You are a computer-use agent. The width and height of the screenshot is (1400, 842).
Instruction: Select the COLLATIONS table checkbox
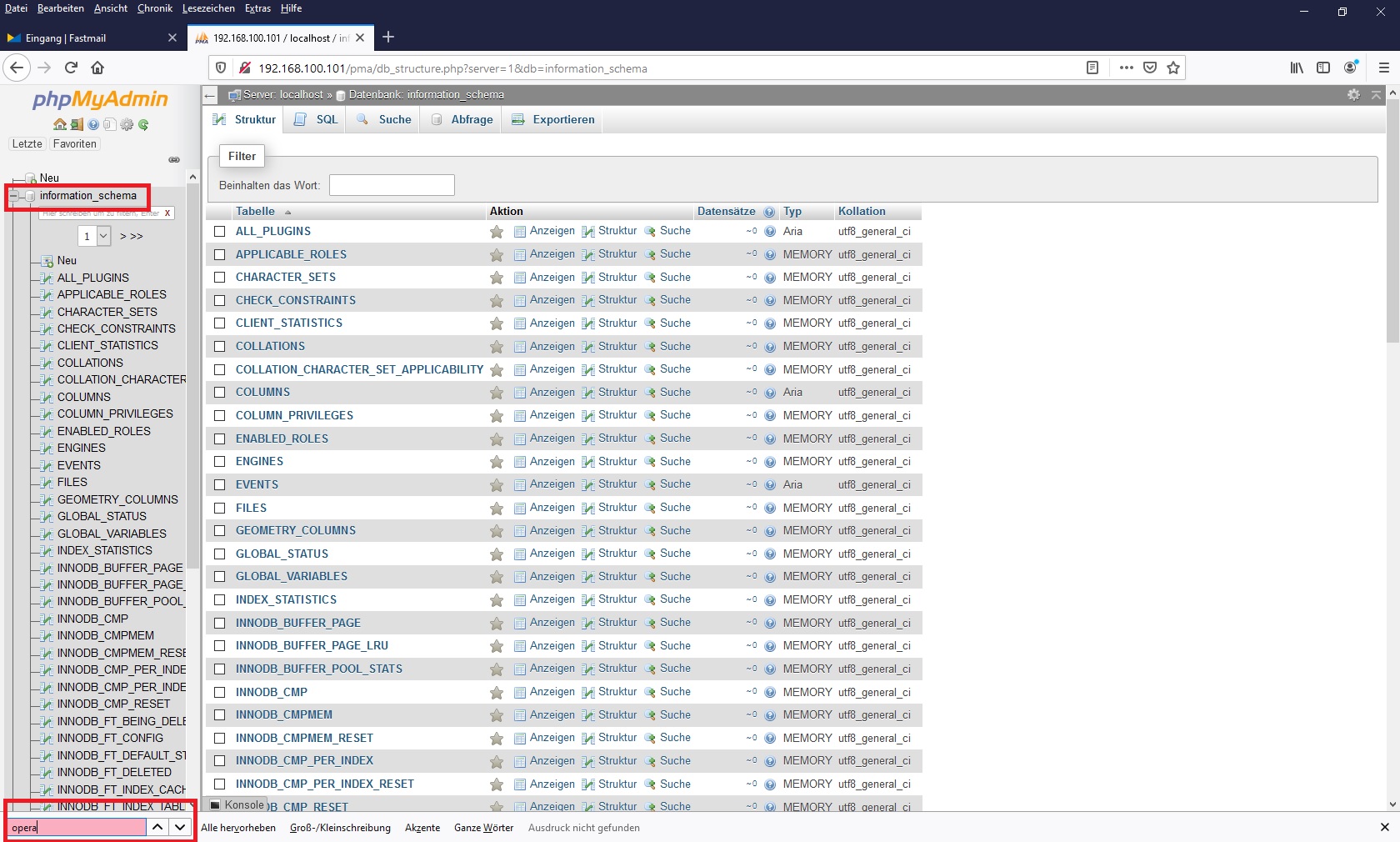point(219,347)
